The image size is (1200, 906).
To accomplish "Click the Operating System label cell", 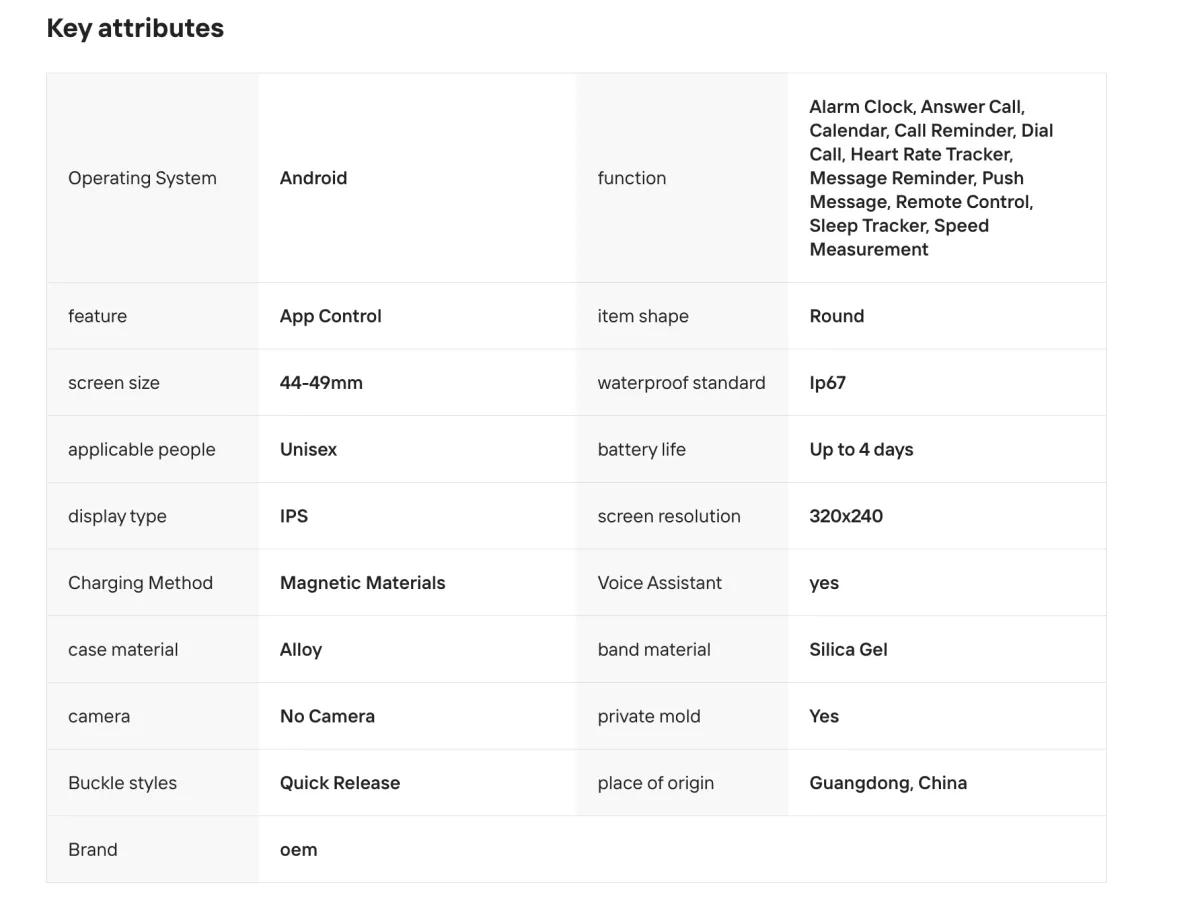I will (142, 178).
